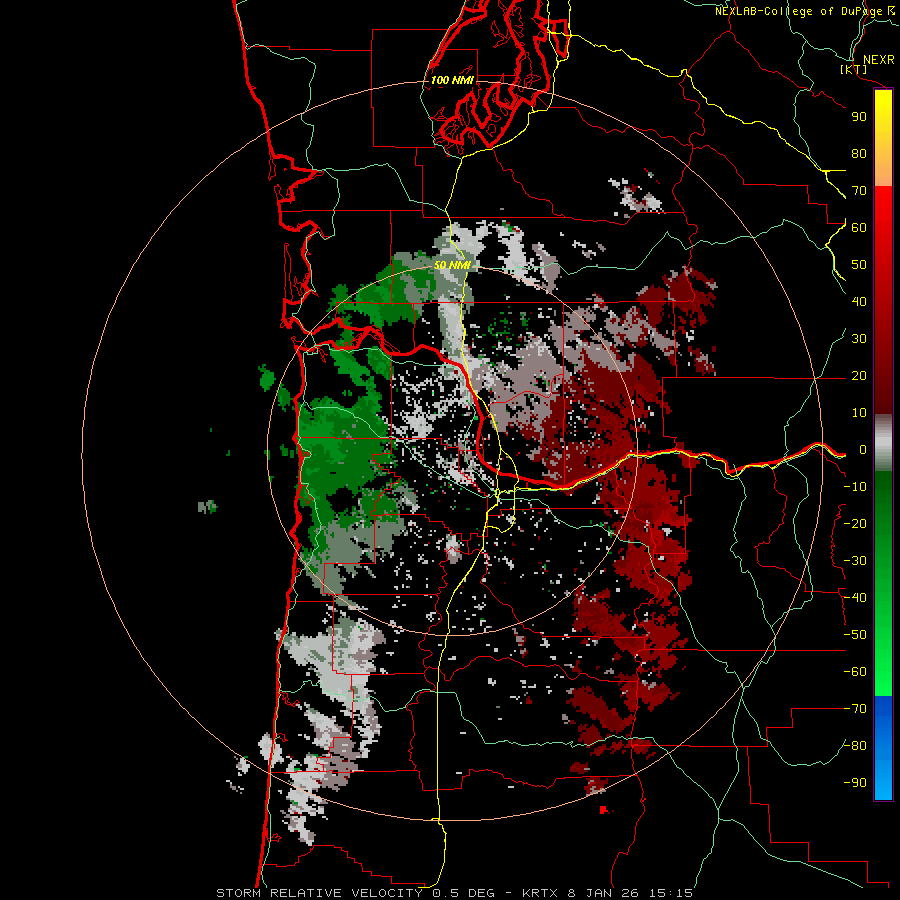Click the positive 20 knot scale label
Screen dimensions: 900x900
point(859,375)
